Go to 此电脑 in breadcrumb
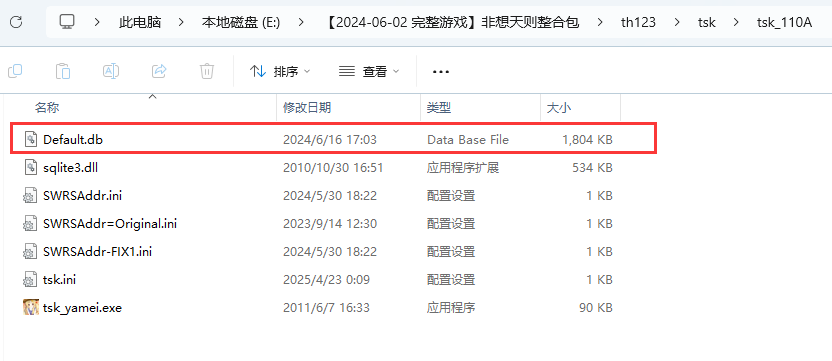 (x=140, y=22)
